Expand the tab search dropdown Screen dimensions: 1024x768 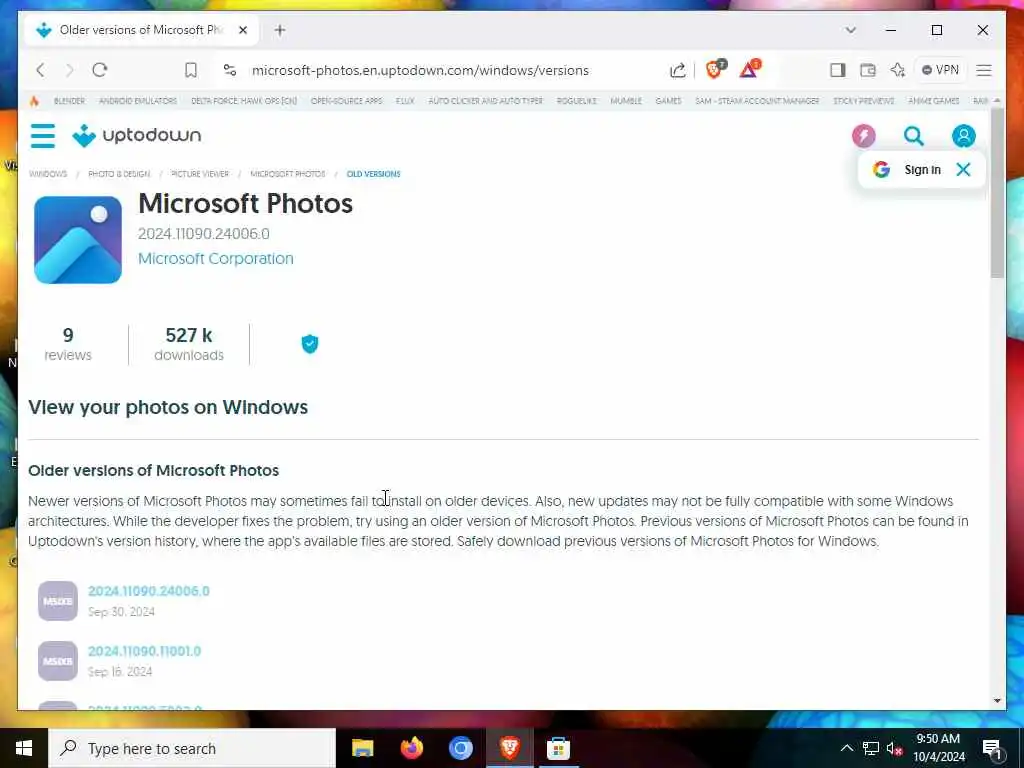[850, 30]
